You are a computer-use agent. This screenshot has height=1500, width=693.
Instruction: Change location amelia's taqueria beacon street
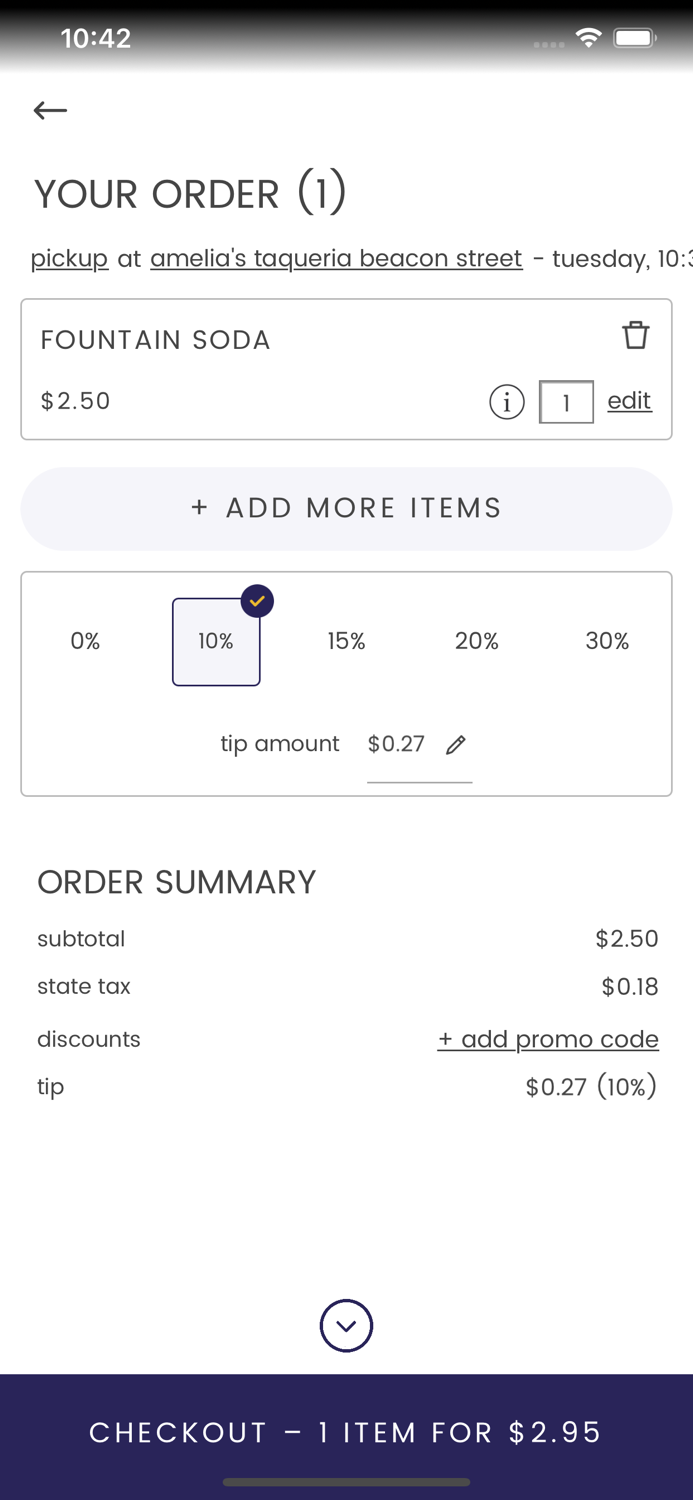336,259
